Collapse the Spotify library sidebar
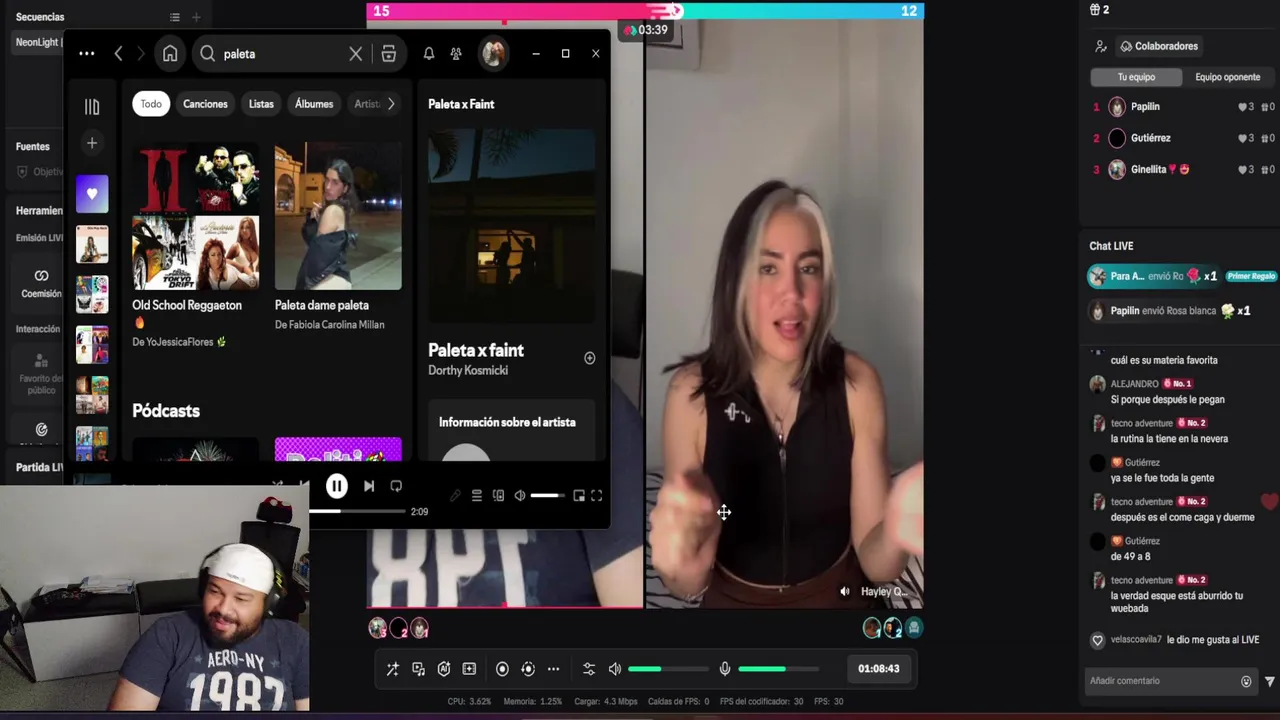The width and height of the screenshot is (1280, 720). [x=92, y=107]
